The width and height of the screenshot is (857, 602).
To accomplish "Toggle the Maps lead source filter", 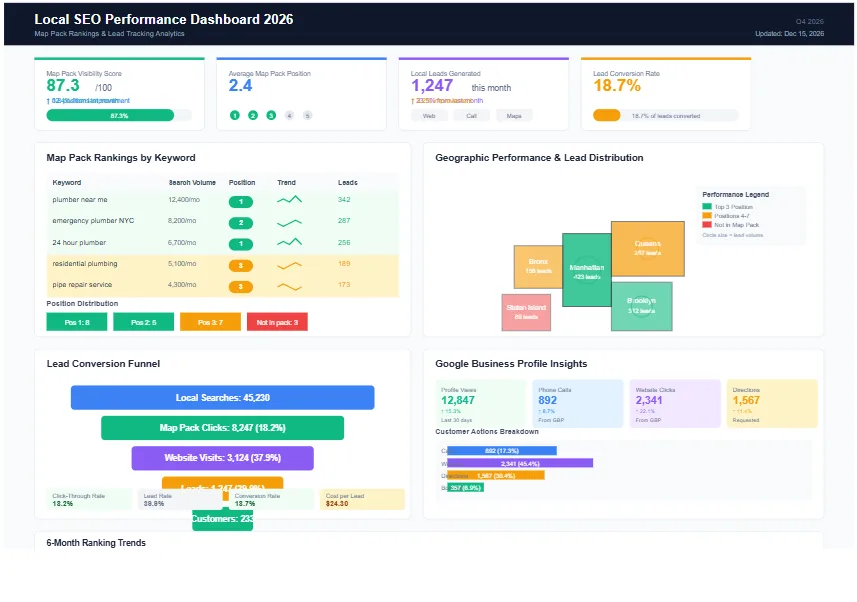I will pyautogui.click(x=513, y=115).
